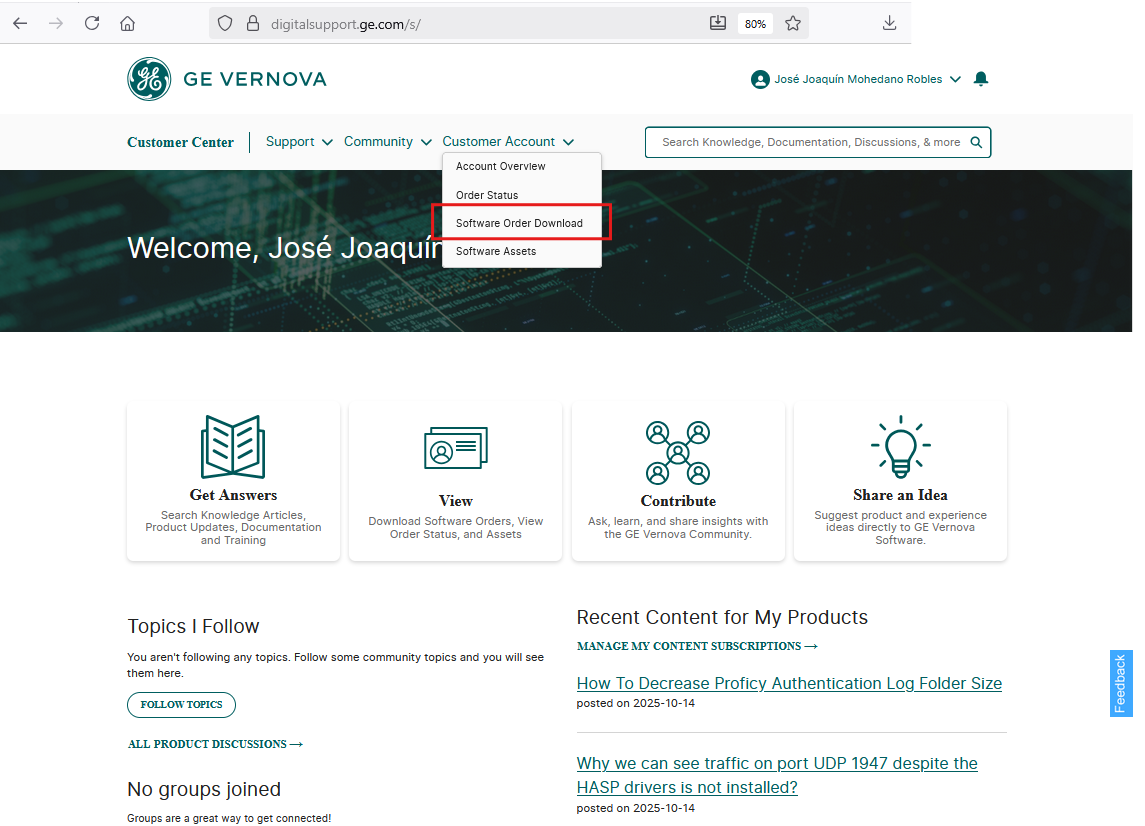
Task: Click the browser forward arrow
Action: click(55, 23)
